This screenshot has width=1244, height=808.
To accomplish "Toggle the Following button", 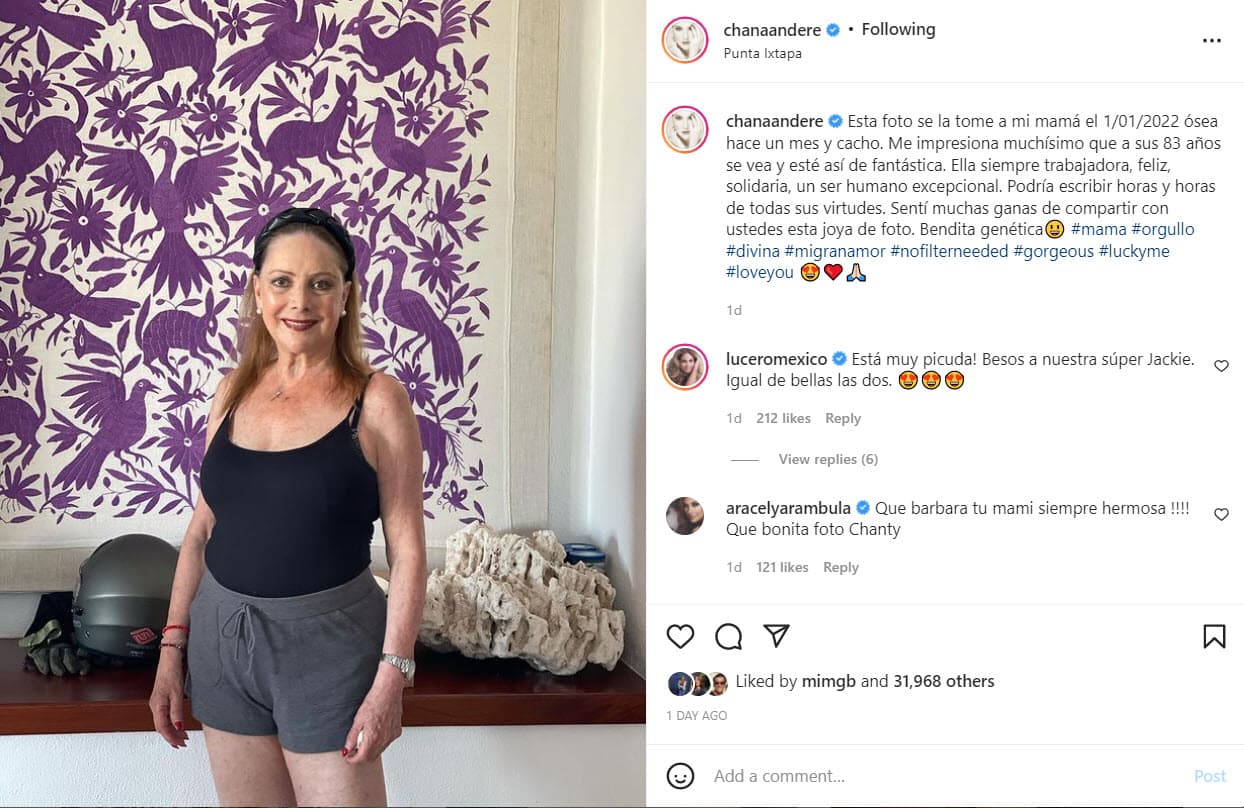I will (x=898, y=29).
